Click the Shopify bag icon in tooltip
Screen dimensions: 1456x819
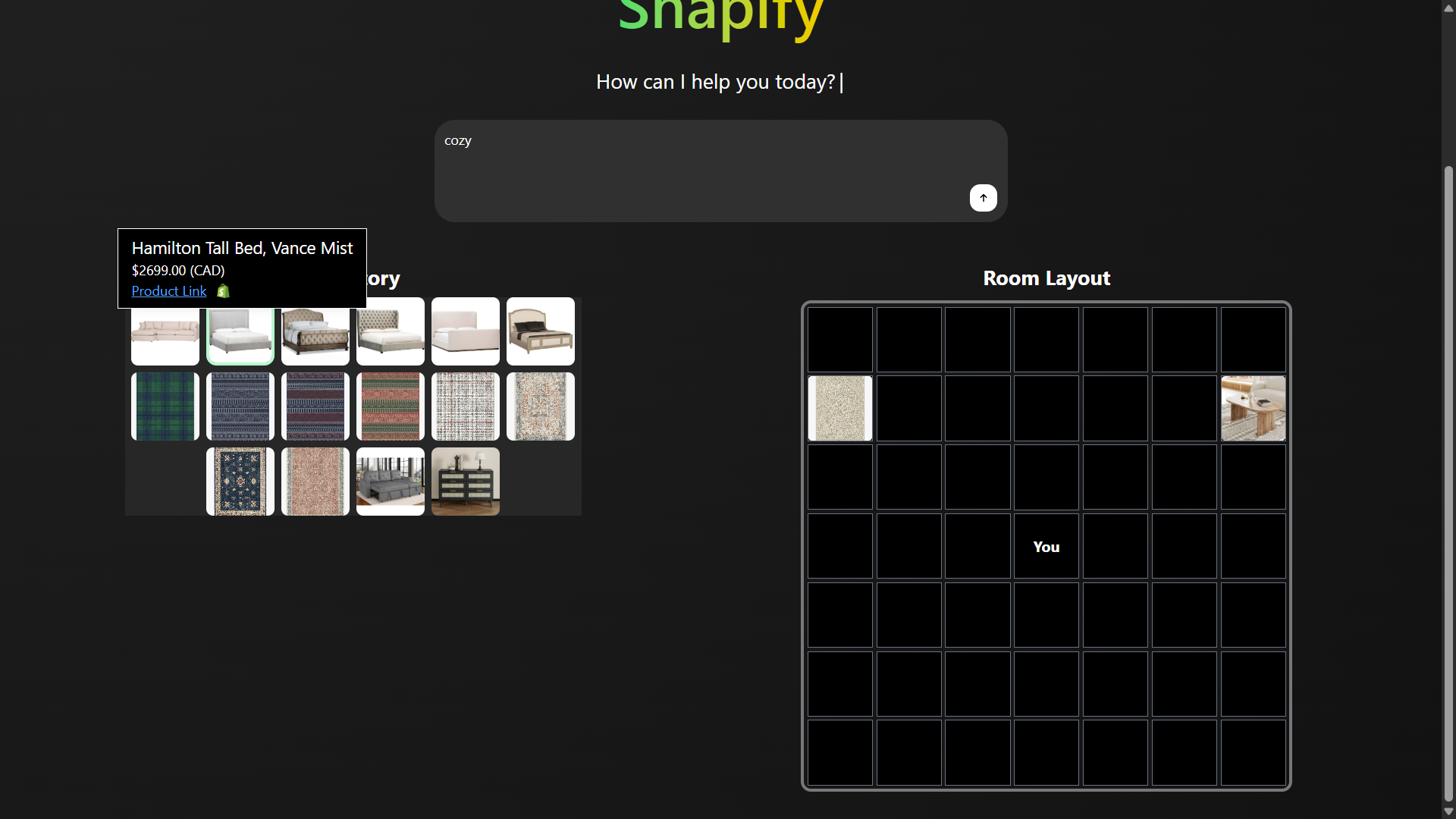coord(223,291)
